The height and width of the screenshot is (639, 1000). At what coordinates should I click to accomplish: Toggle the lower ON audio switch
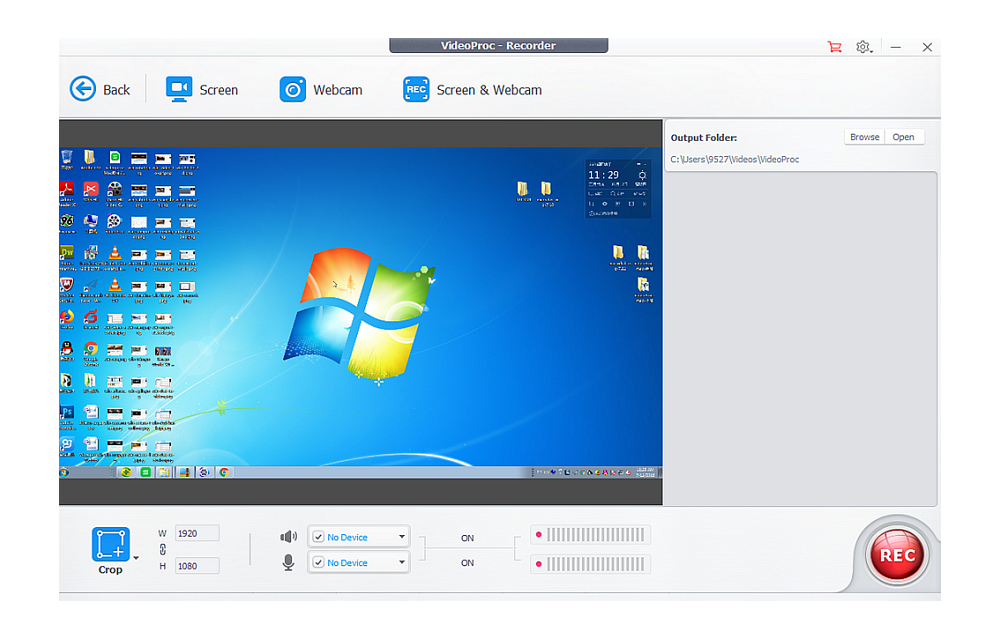coord(467,563)
